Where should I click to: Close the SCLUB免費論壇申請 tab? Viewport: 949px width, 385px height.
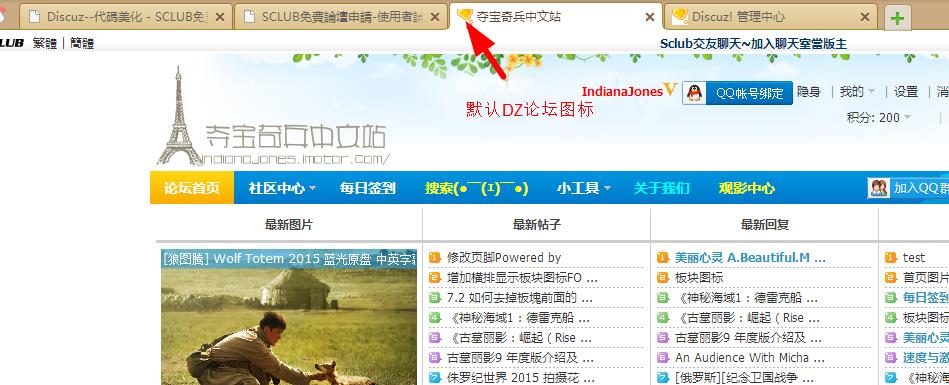click(434, 17)
